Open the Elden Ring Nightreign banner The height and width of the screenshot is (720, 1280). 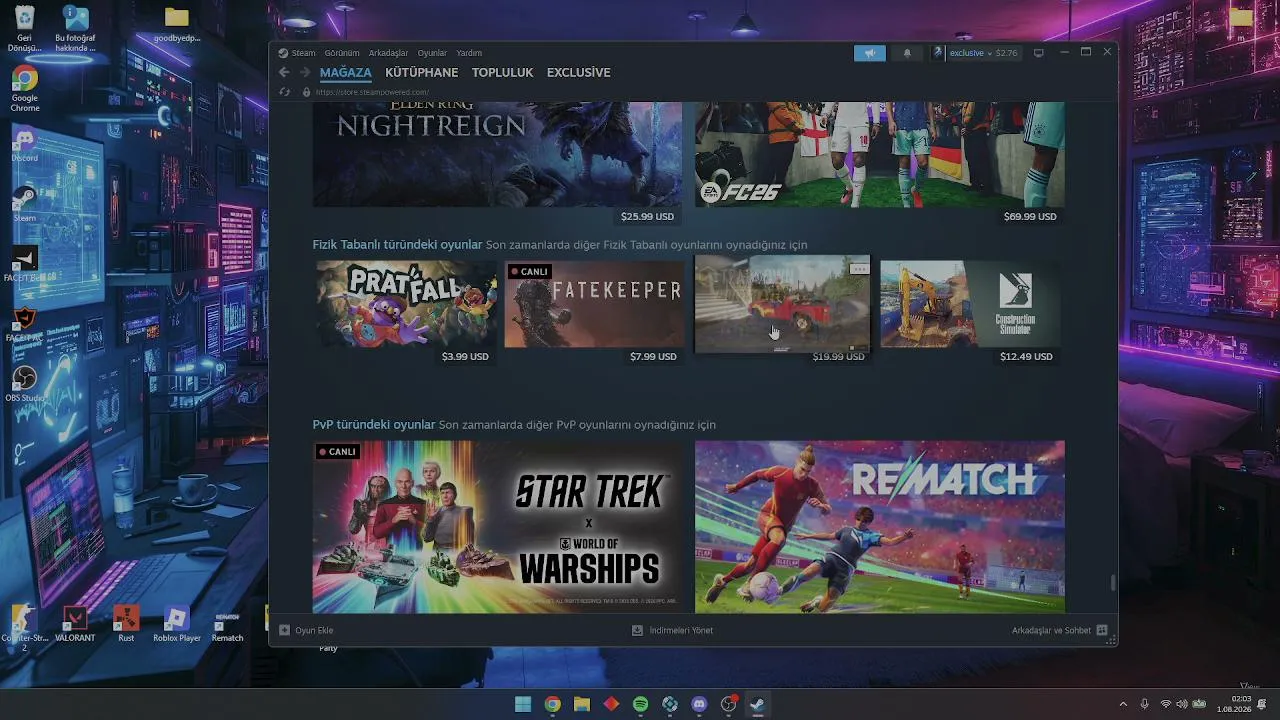point(497,154)
